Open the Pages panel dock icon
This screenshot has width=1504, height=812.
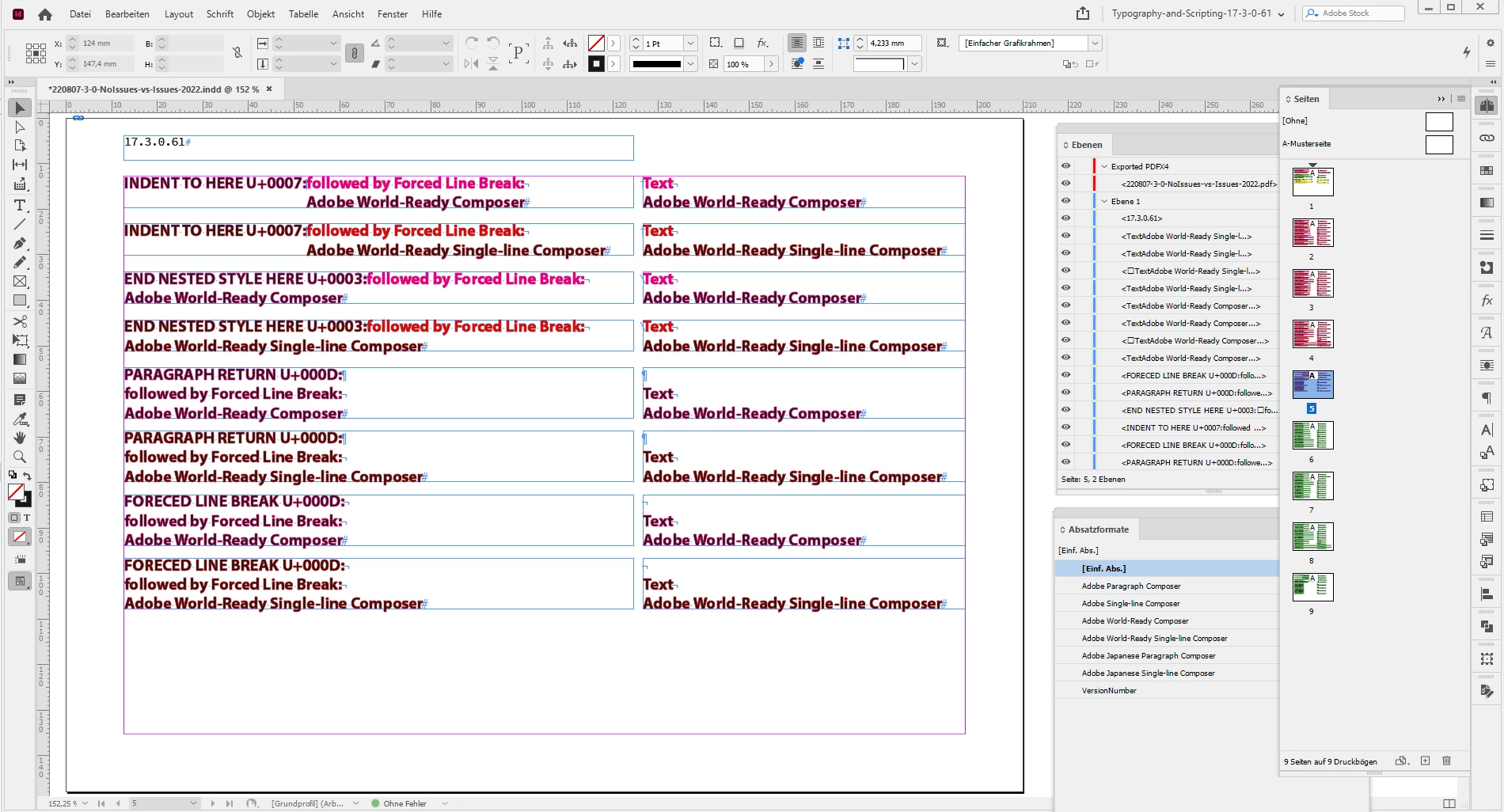tap(1487, 105)
